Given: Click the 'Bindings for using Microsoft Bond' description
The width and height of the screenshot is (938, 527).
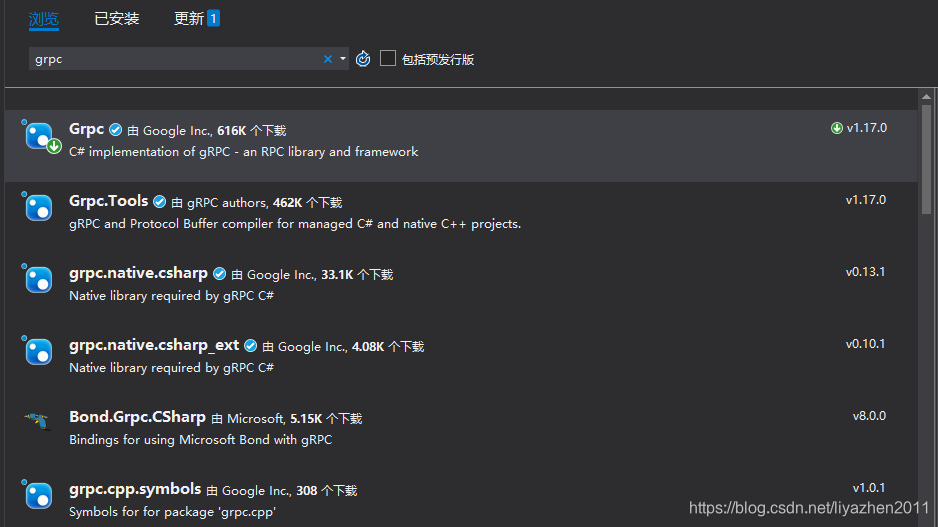Looking at the screenshot, I should coord(200,440).
